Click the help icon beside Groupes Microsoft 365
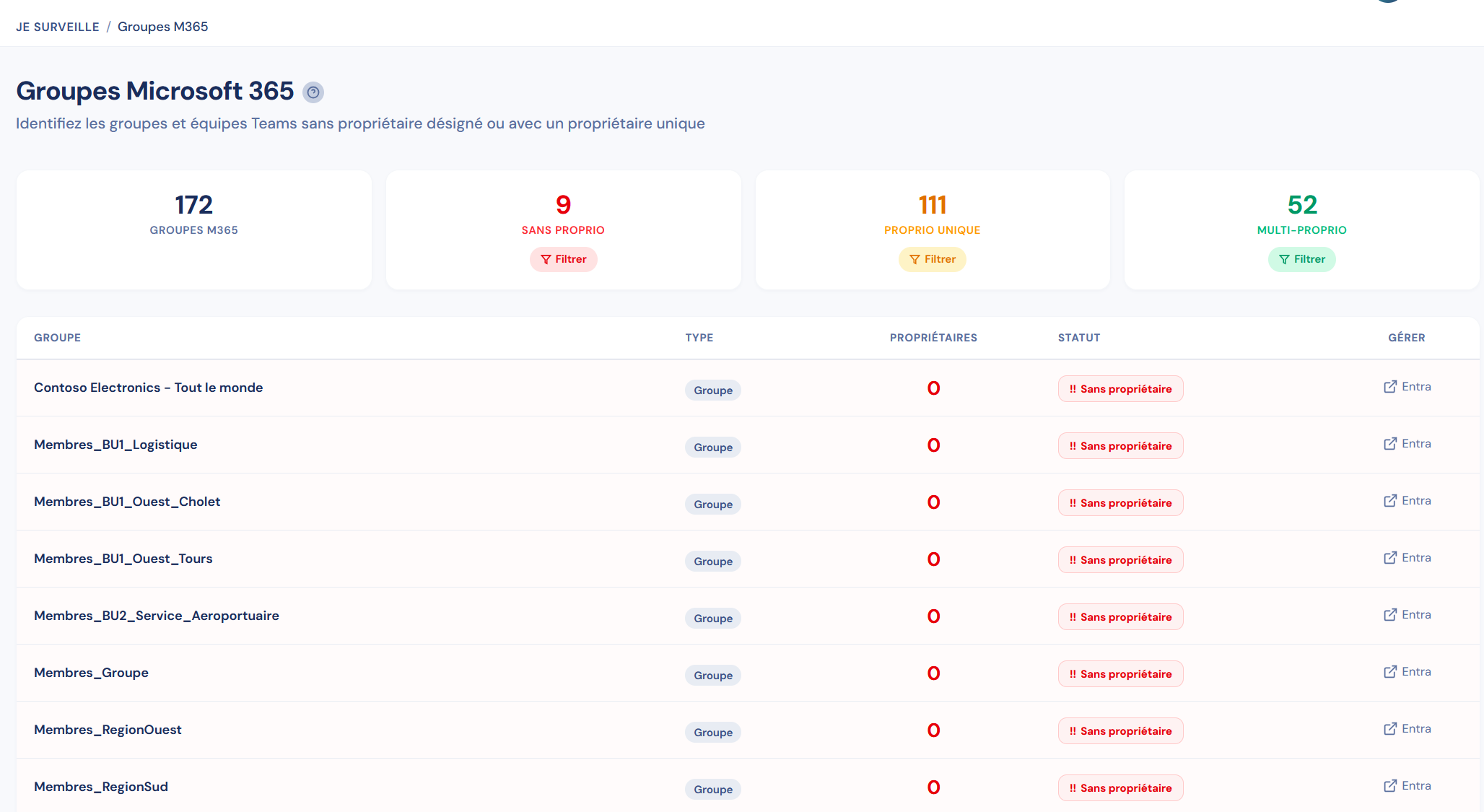 (x=313, y=92)
